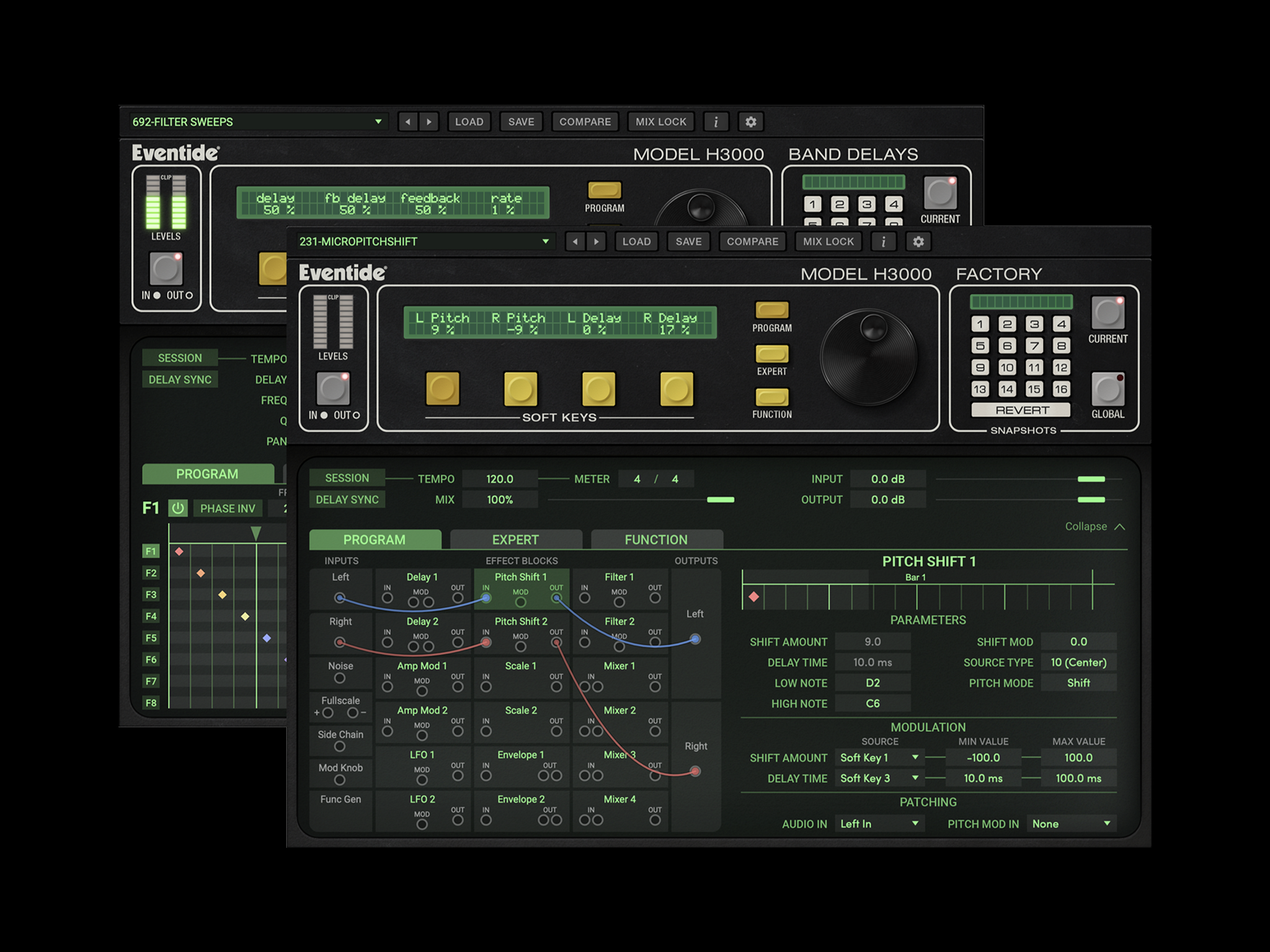Click the MIX slider handle
The height and width of the screenshot is (952, 1270).
pyautogui.click(x=721, y=500)
